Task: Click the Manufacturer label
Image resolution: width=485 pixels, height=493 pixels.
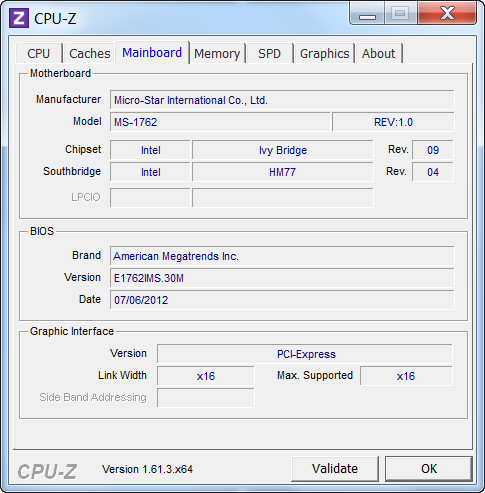Action: (68, 99)
